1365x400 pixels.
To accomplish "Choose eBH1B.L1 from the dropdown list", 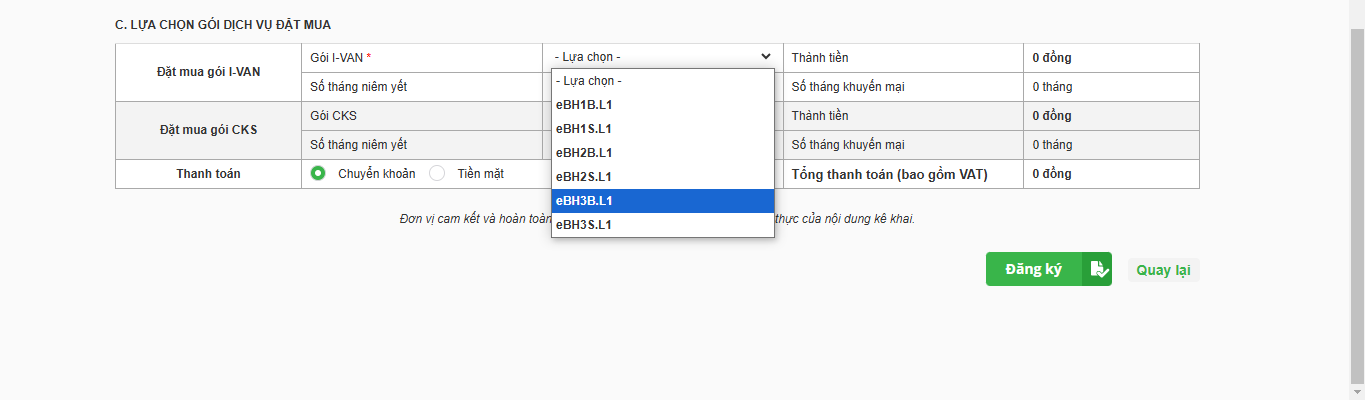I will [663, 105].
